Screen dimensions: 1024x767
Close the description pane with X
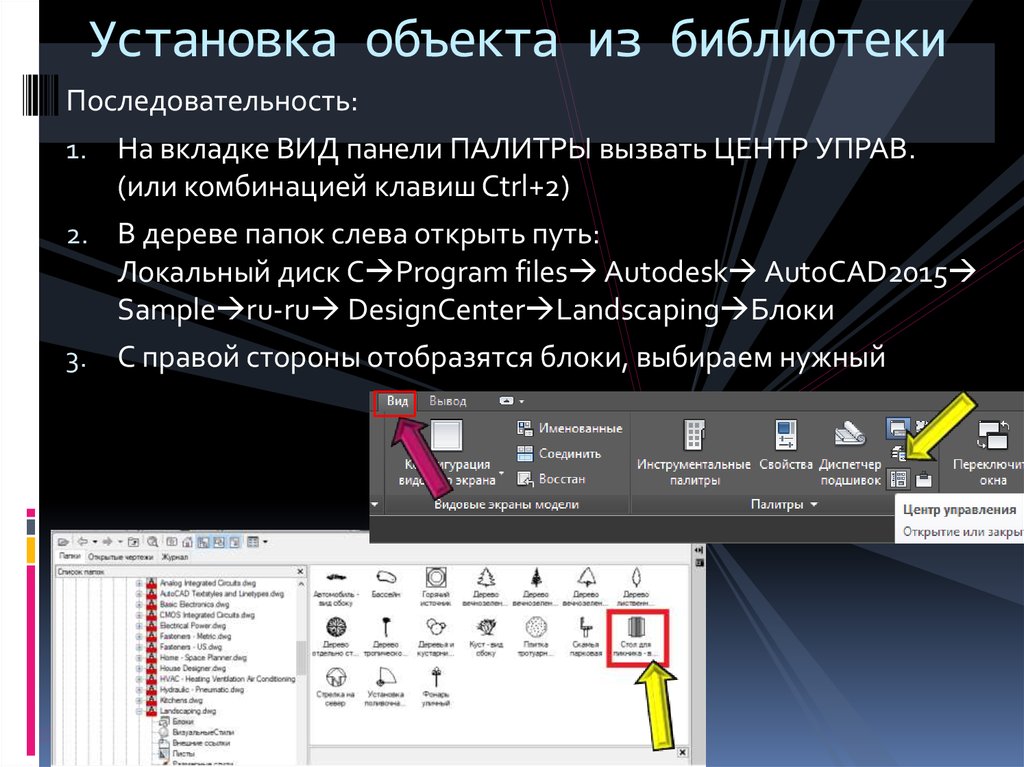pos(682,753)
